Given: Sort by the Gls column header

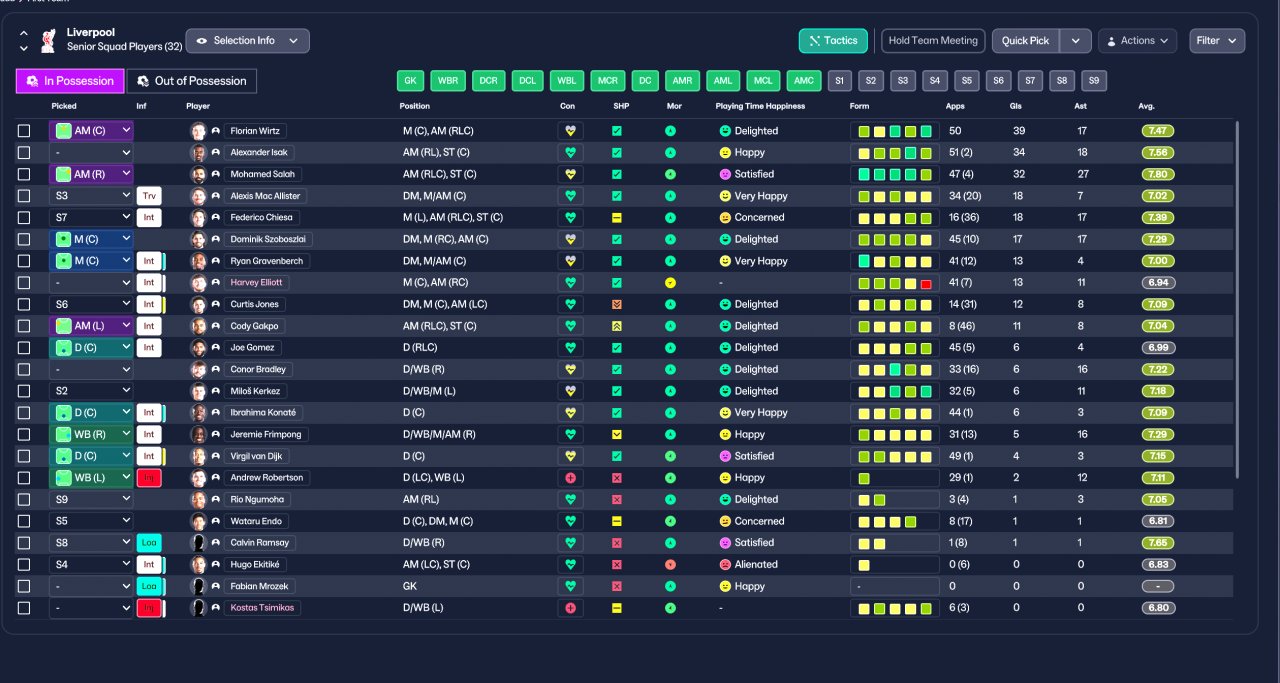Looking at the screenshot, I should [x=1016, y=106].
